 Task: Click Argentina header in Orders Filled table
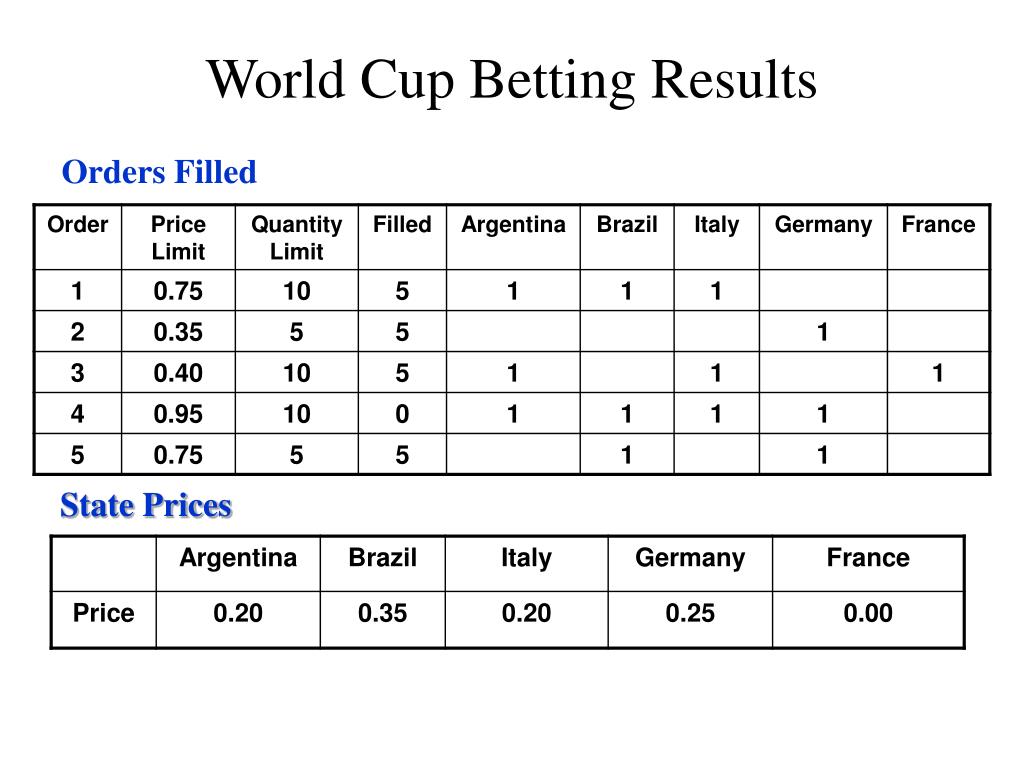click(513, 224)
